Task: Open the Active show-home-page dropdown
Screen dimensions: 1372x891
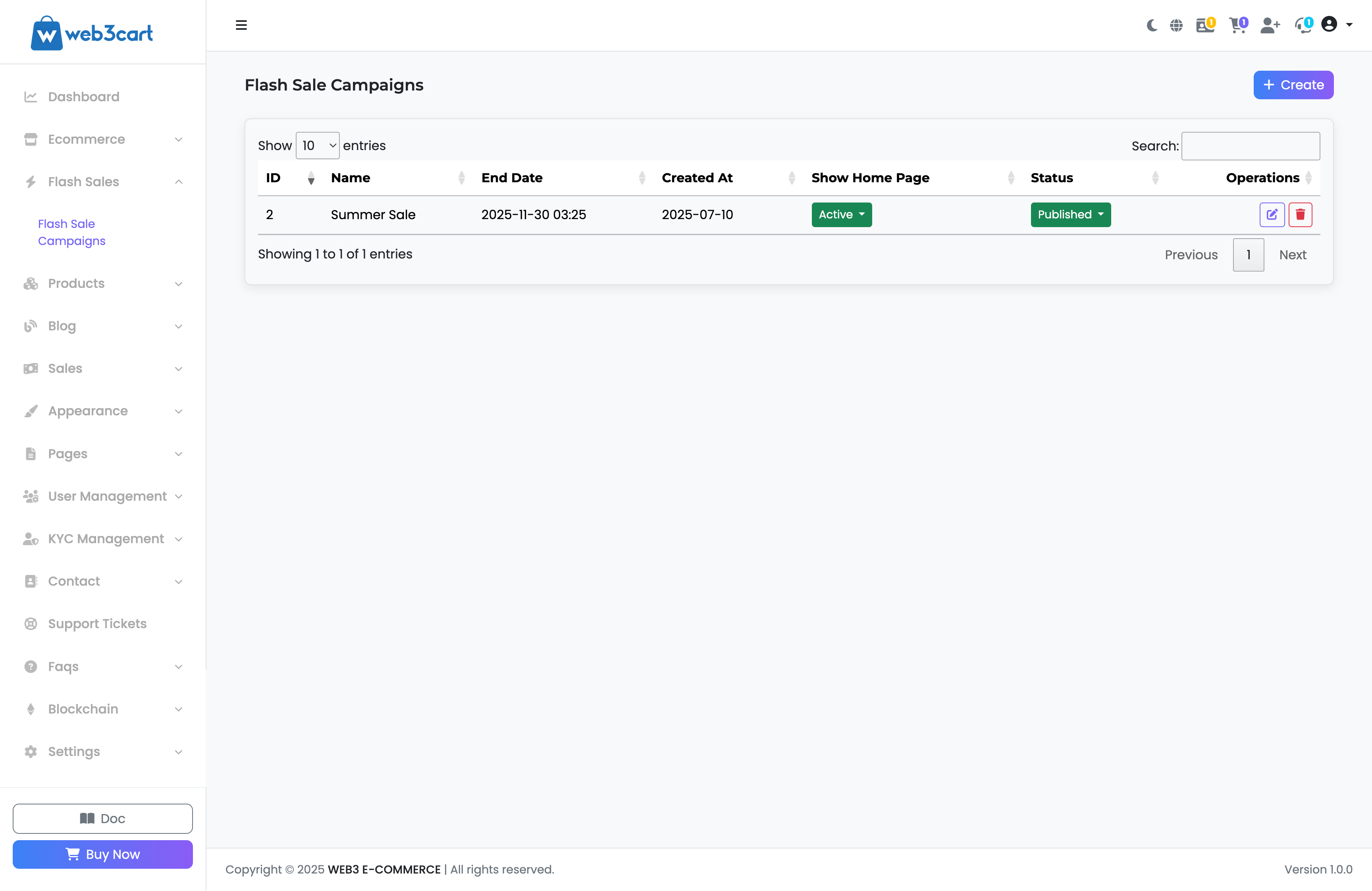Action: point(841,214)
